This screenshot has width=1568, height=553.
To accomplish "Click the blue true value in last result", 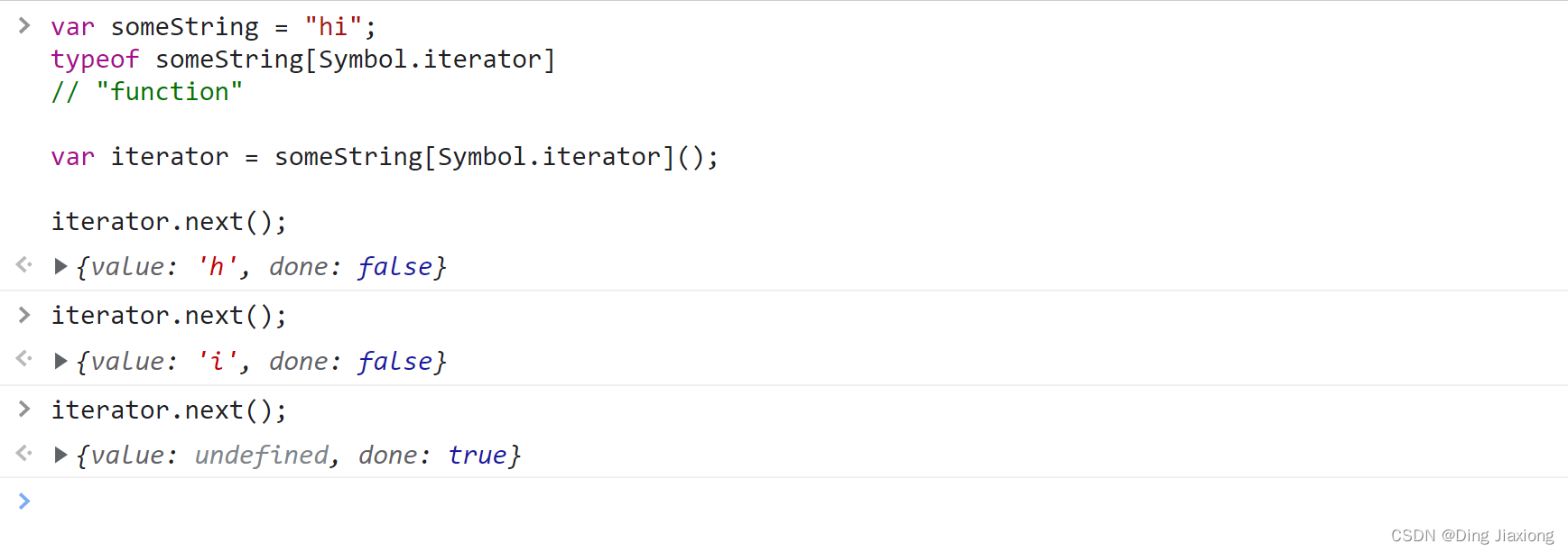I will (x=478, y=456).
